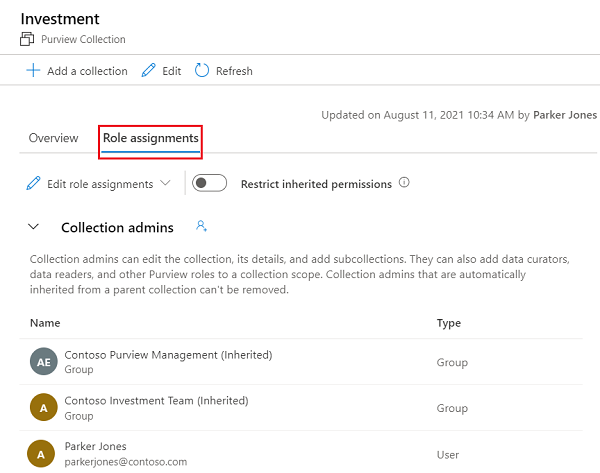Click the avatar for Contoso Investment Team
This screenshot has width=600, height=473.
[42, 408]
